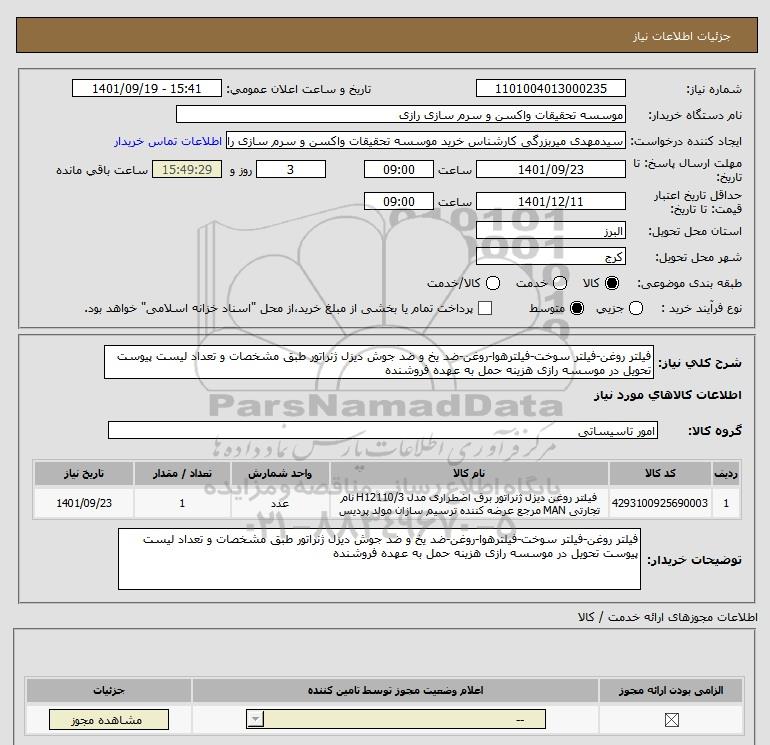The image size is (770, 745).
Task: Click the اعلام وضعیت مجوز header
Action: (x=395, y=690)
